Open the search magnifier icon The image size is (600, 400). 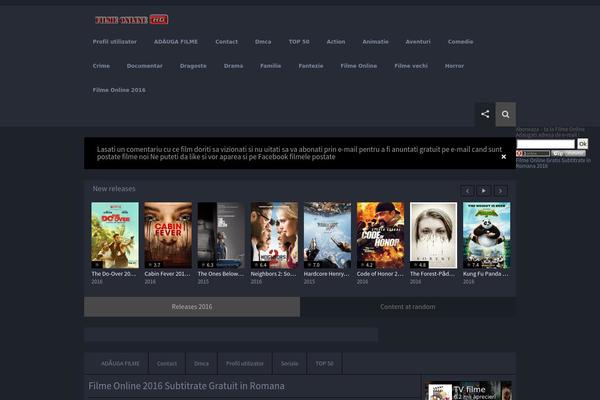tap(505, 114)
